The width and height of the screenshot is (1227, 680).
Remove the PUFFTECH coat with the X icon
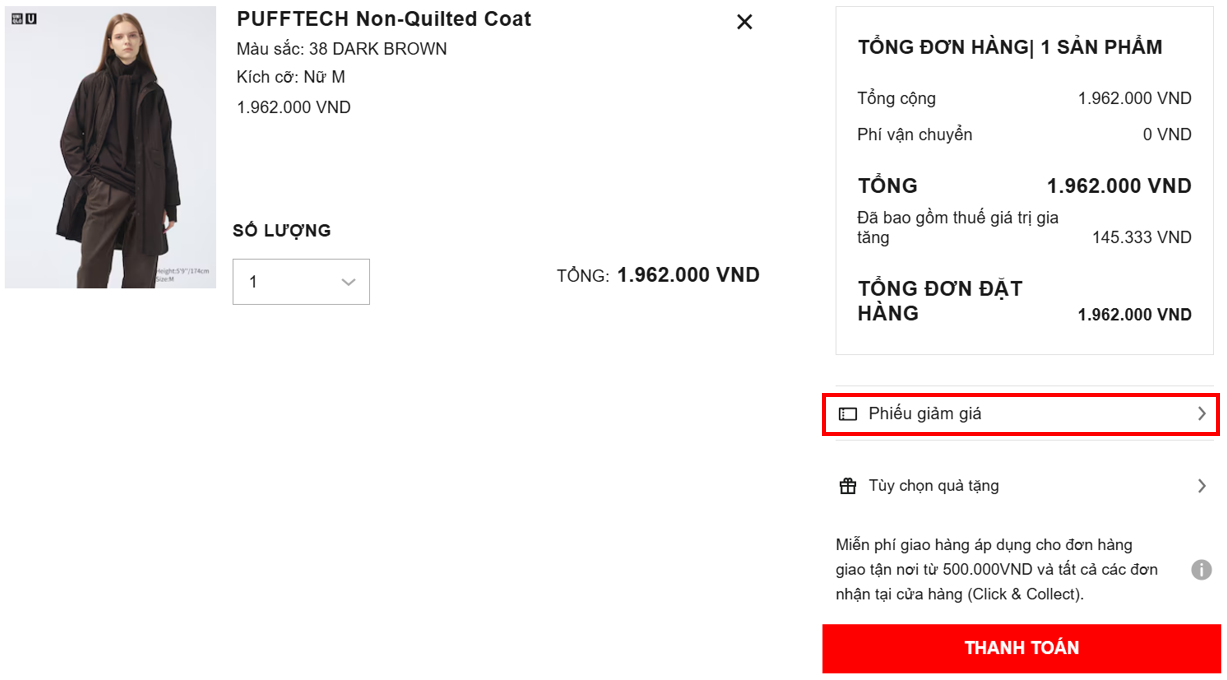point(744,22)
